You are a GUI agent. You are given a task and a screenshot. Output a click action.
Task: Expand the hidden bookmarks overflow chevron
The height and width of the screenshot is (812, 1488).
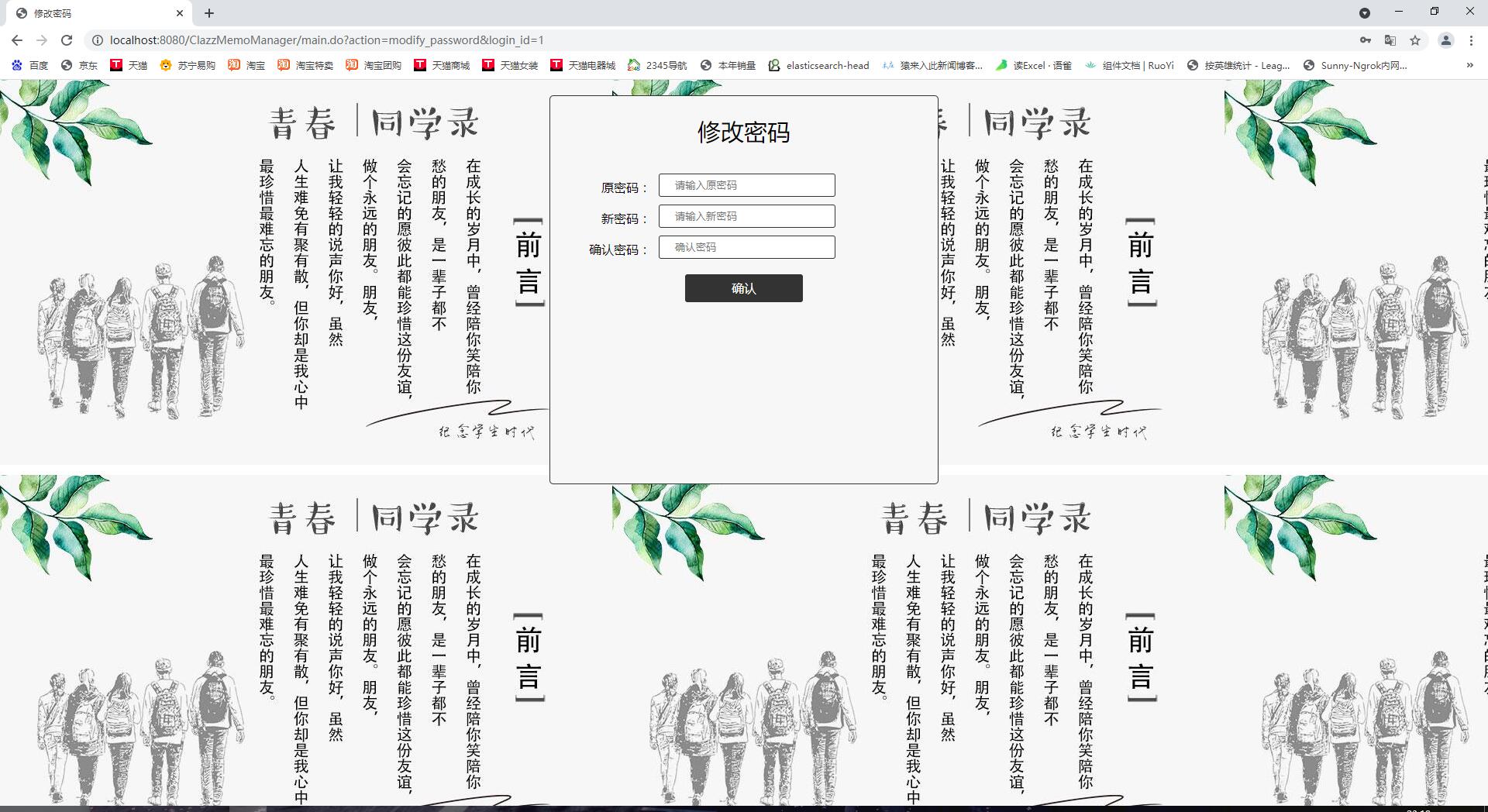tap(1469, 65)
